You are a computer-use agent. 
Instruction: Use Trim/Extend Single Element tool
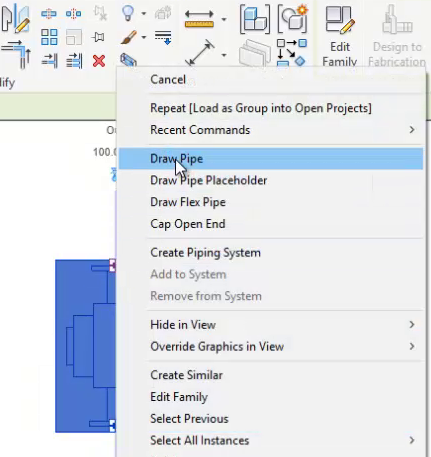49,61
